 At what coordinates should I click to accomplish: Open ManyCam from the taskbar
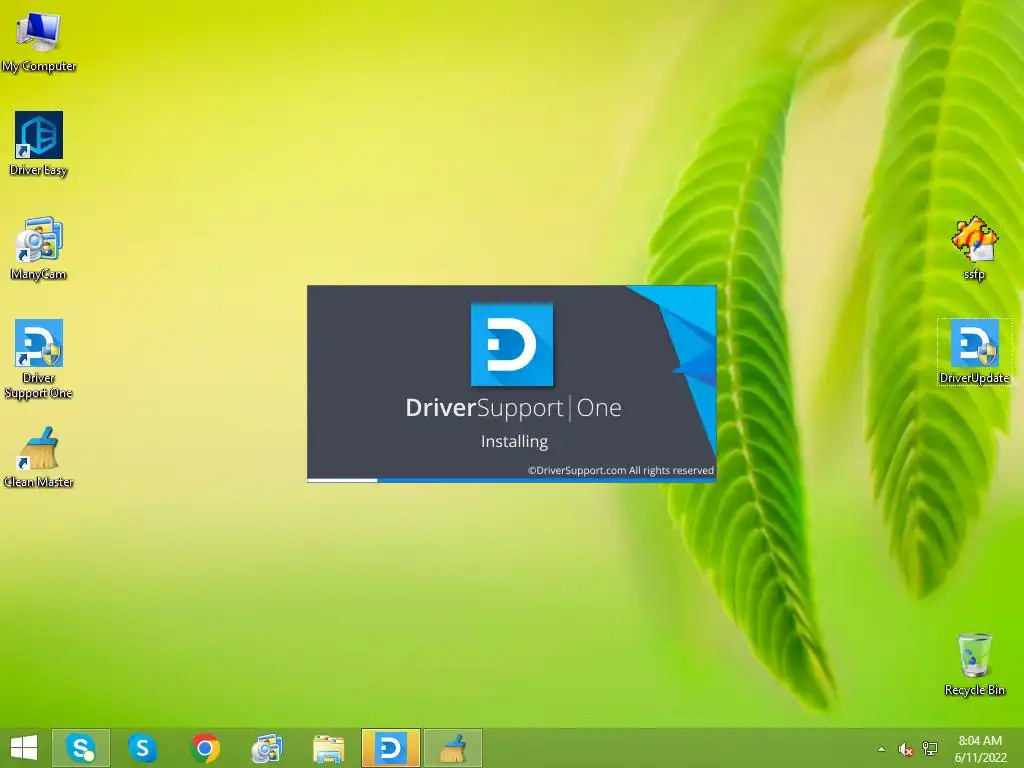coord(266,748)
